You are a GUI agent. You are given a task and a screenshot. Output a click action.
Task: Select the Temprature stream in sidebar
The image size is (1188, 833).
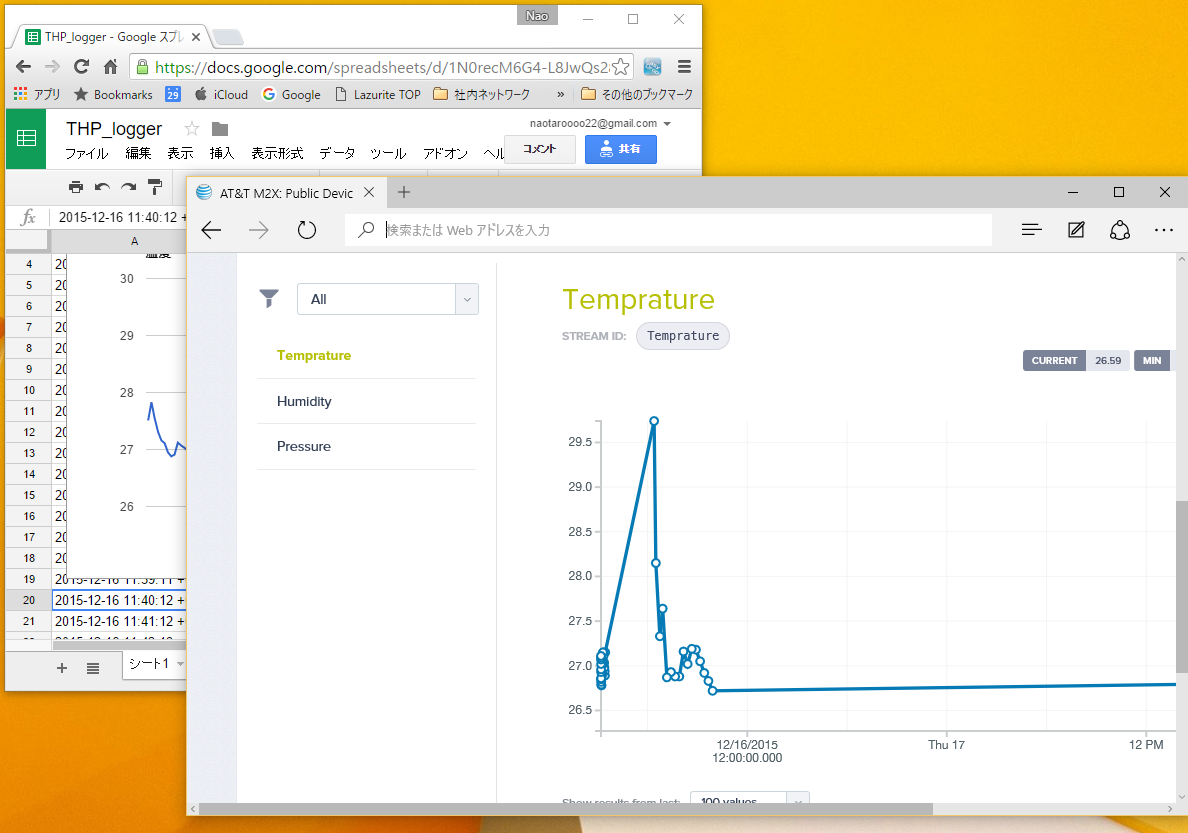click(x=314, y=355)
